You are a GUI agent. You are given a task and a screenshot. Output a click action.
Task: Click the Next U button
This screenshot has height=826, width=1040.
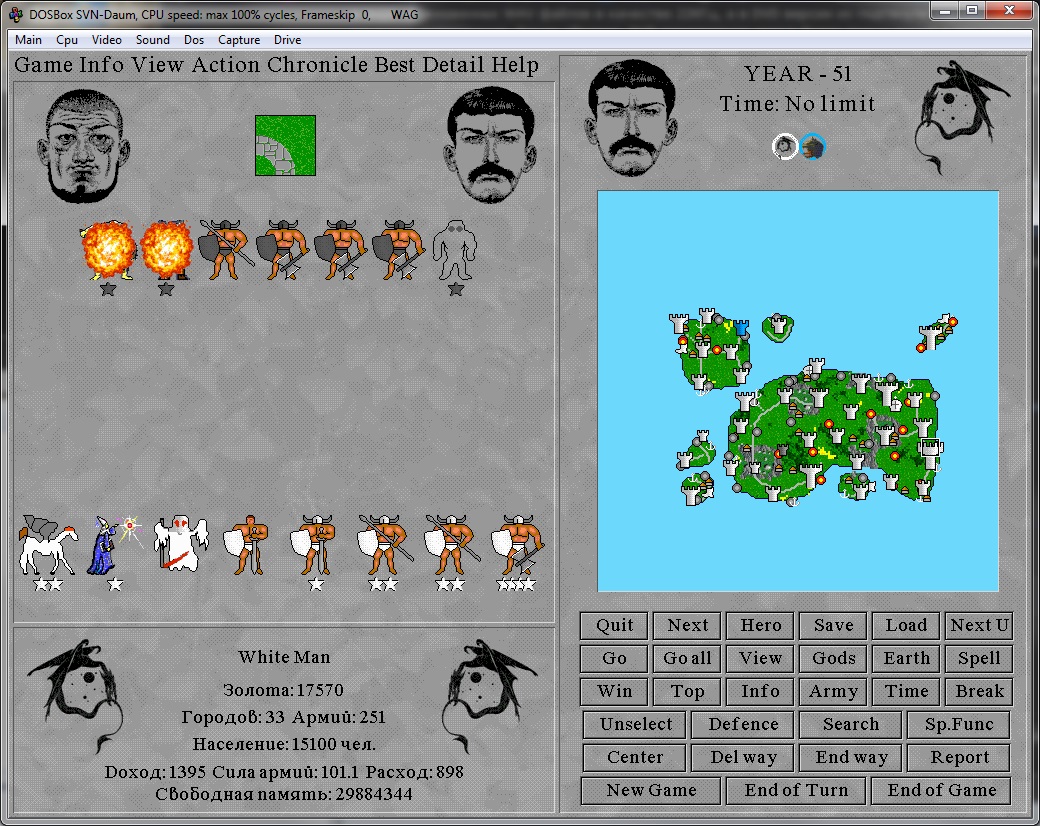pyautogui.click(x=979, y=626)
